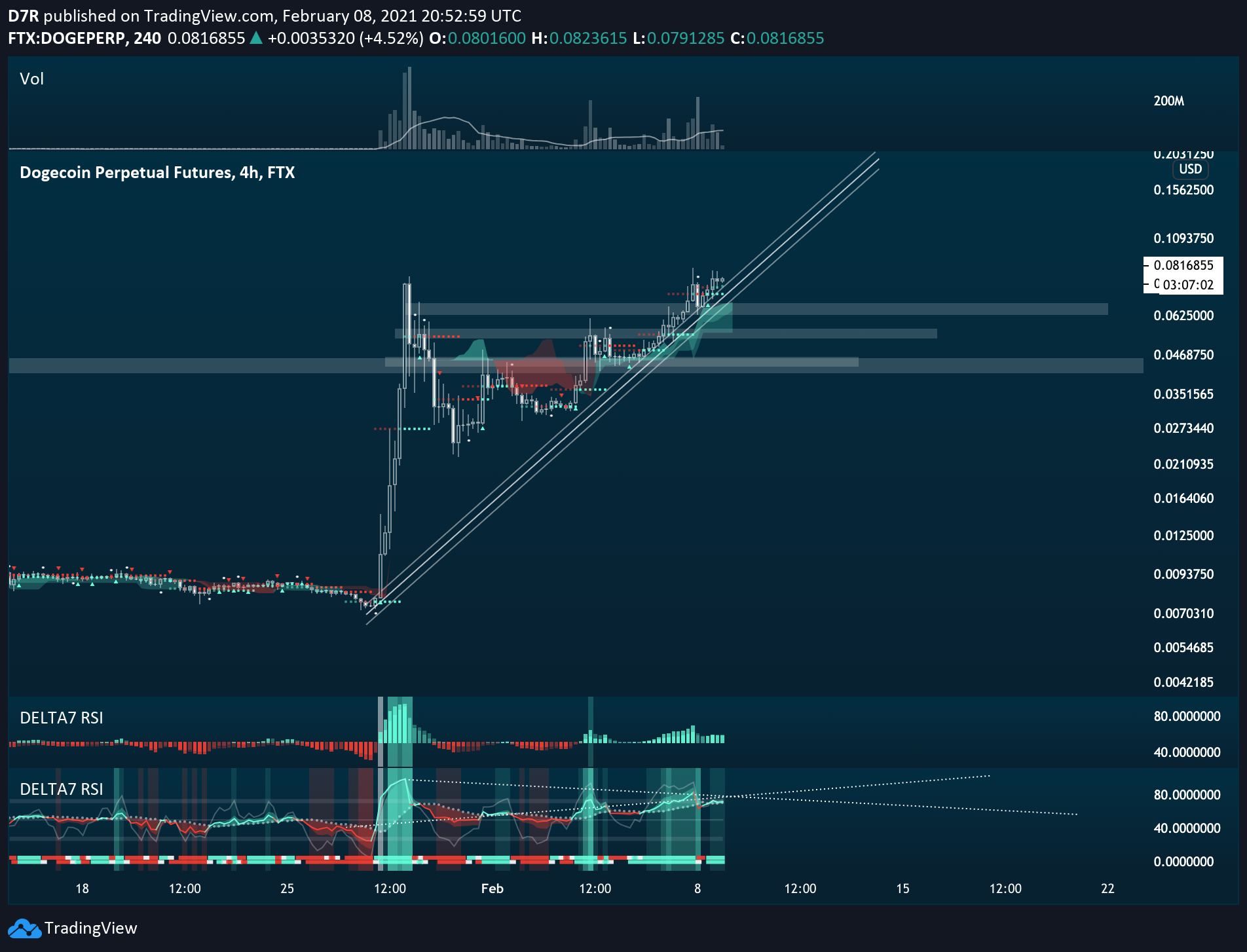1247x952 pixels.
Task: Click the 15 date label on time axis
Action: [x=903, y=888]
